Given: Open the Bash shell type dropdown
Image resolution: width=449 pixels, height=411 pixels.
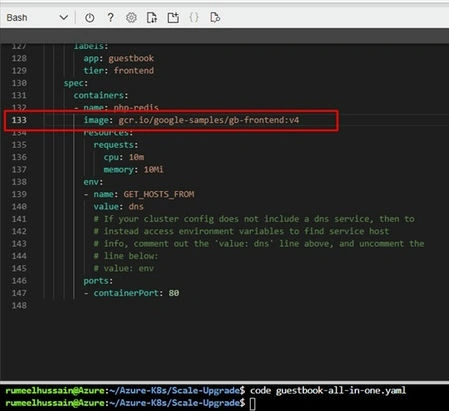Looking at the screenshot, I should click(x=37, y=17).
